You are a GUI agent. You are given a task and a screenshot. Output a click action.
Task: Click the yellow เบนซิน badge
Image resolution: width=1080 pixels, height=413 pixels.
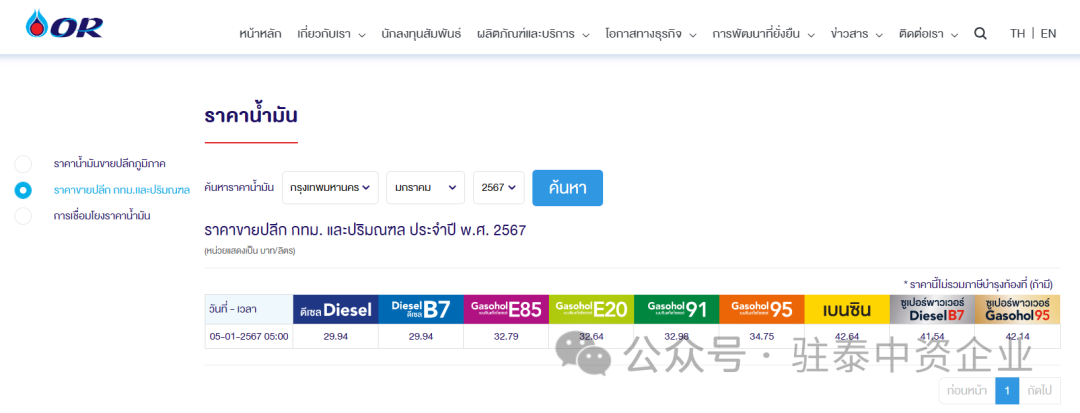pos(847,310)
